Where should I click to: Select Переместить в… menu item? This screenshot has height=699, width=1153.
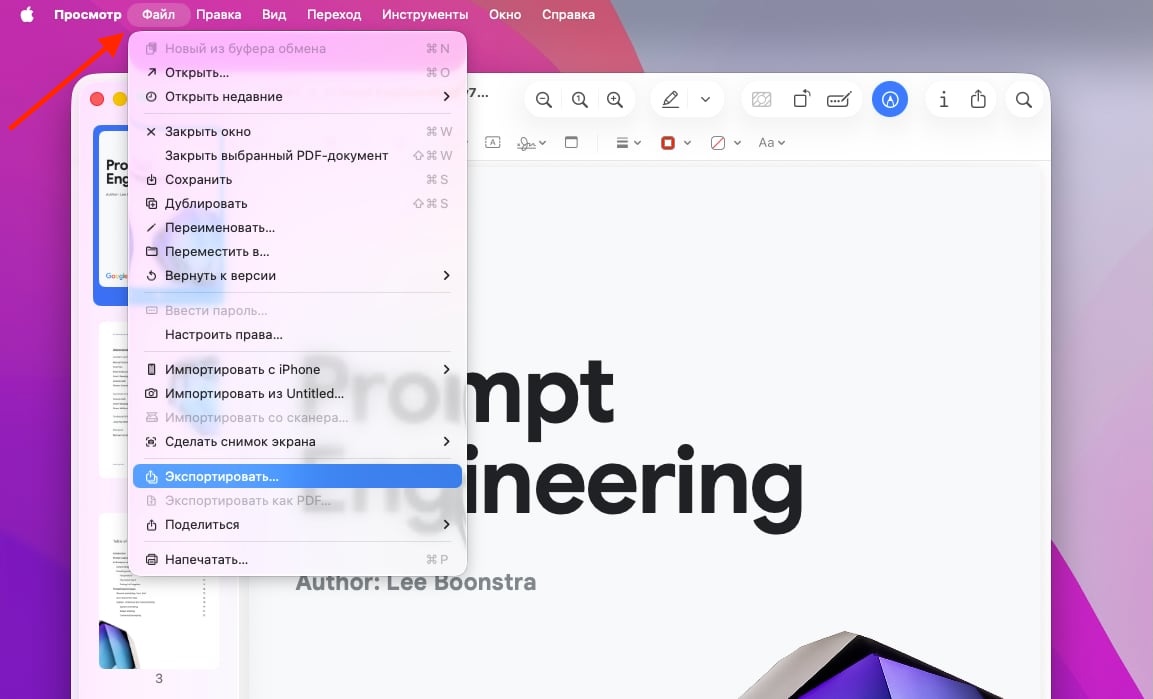coord(297,251)
